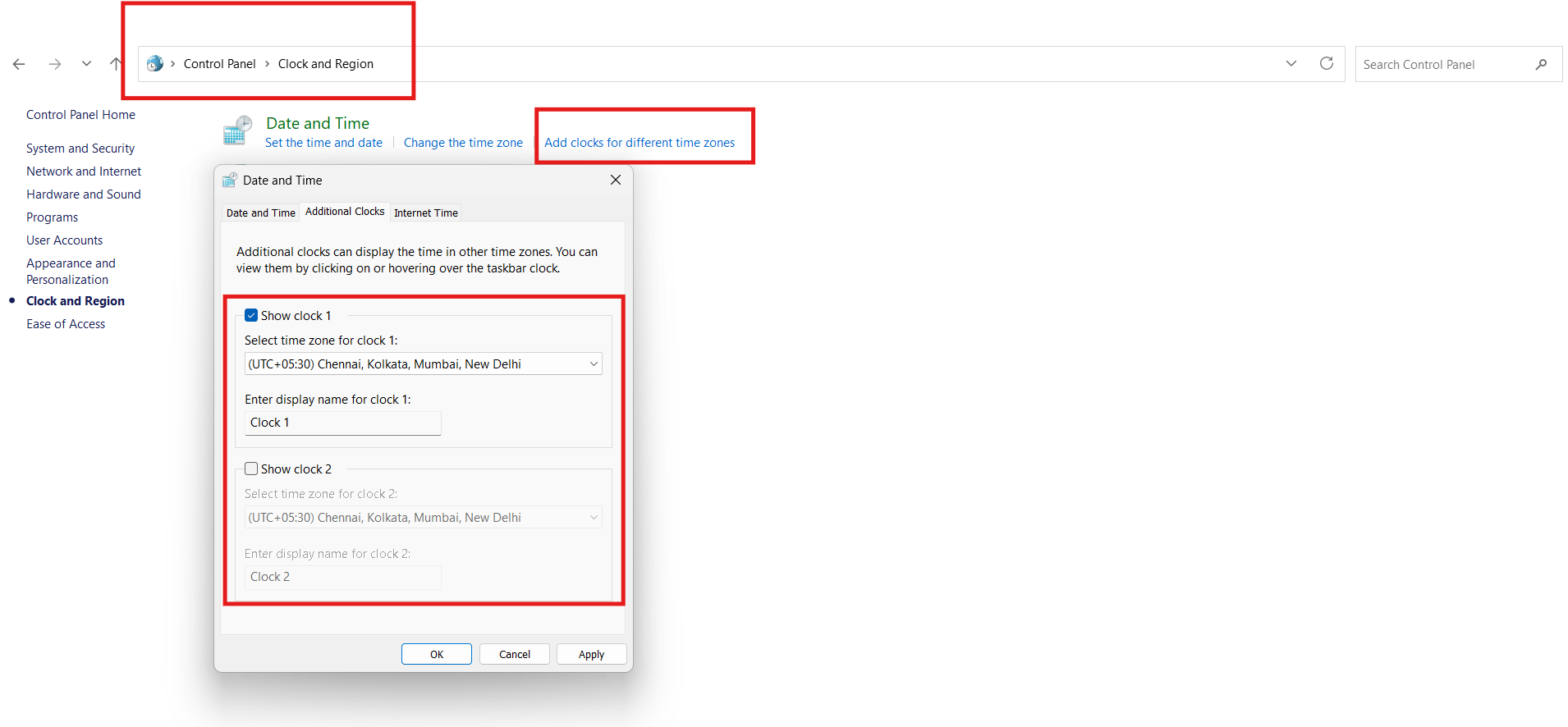Screen dimensions: 1568x727
Task: Go back with the back arrow
Action: 19,64
